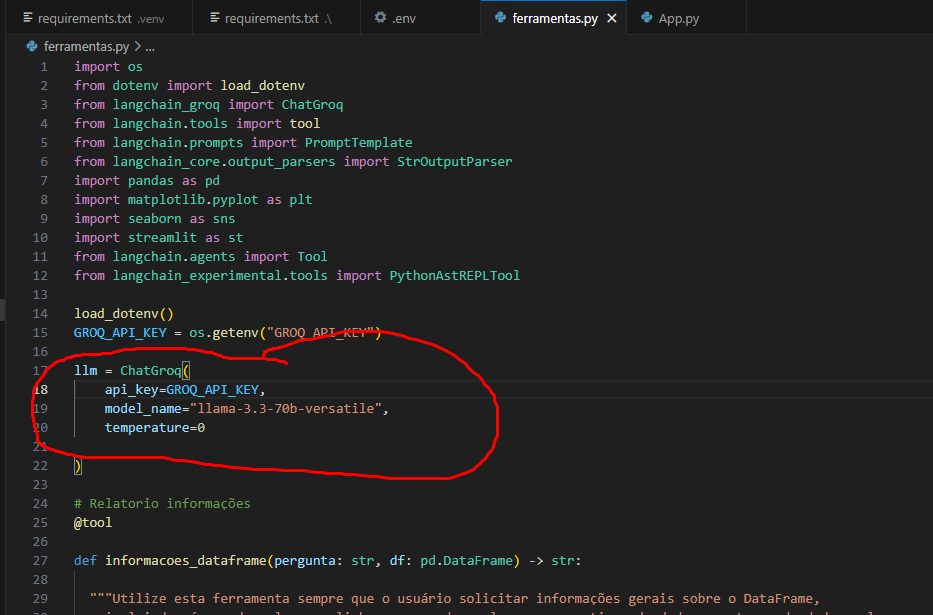This screenshot has height=615, width=933.
Task: Expand the breadcrumb ellipsis symbol list
Action: pyautogui.click(x=150, y=47)
